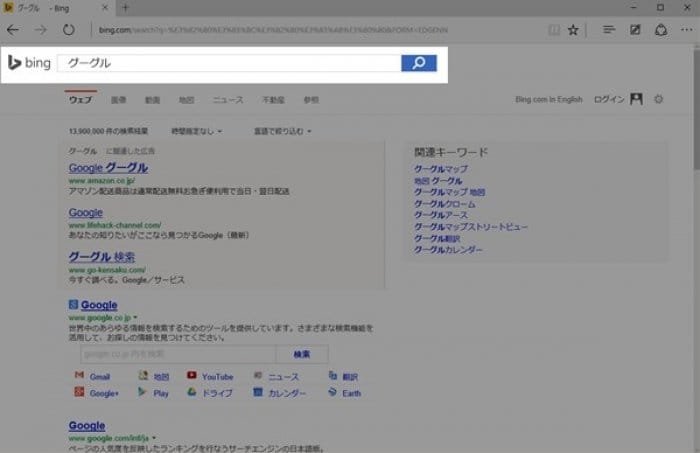The width and height of the screenshot is (700, 453).
Task: Click the YouTube icon sitelink
Action: pyautogui.click(x=192, y=375)
